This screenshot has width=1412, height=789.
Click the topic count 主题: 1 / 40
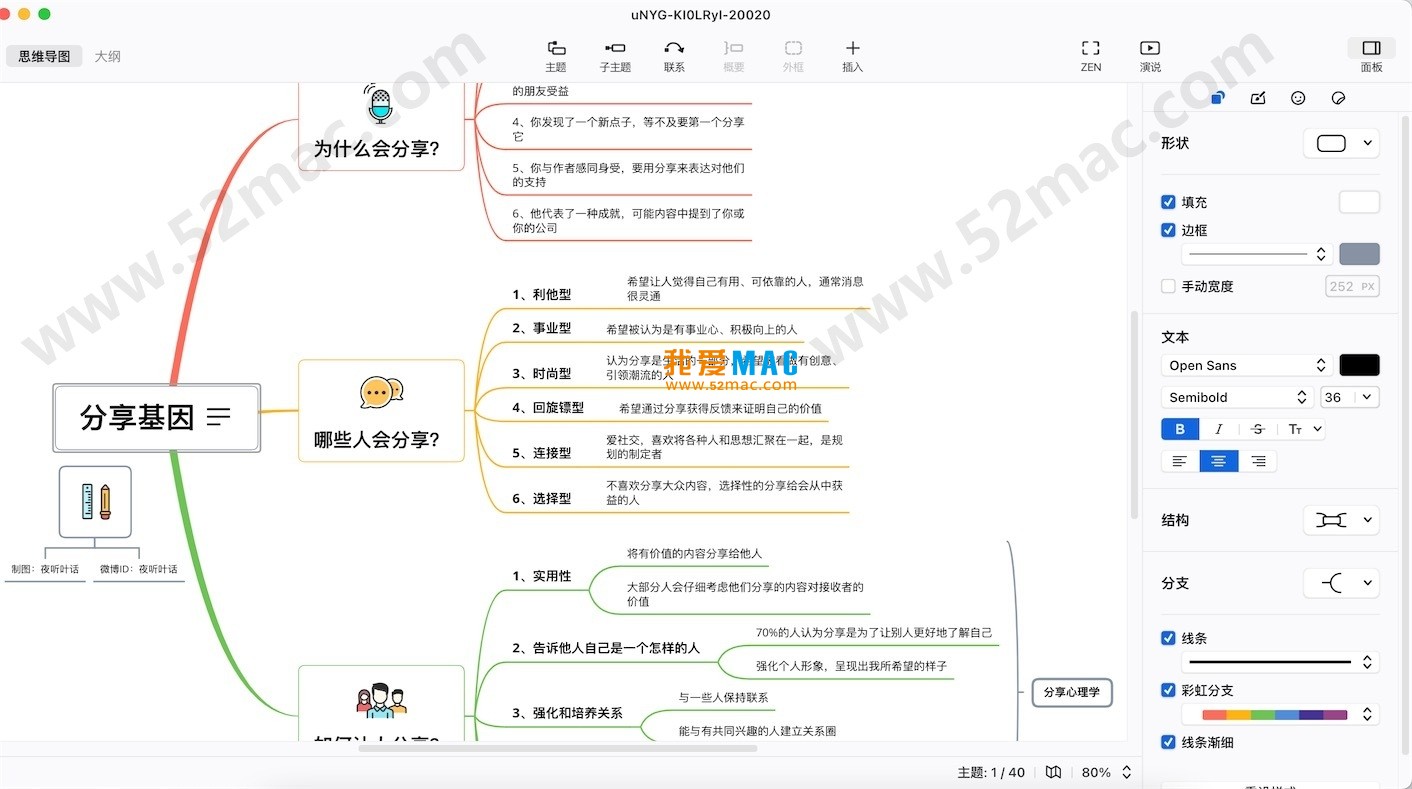coord(991,772)
